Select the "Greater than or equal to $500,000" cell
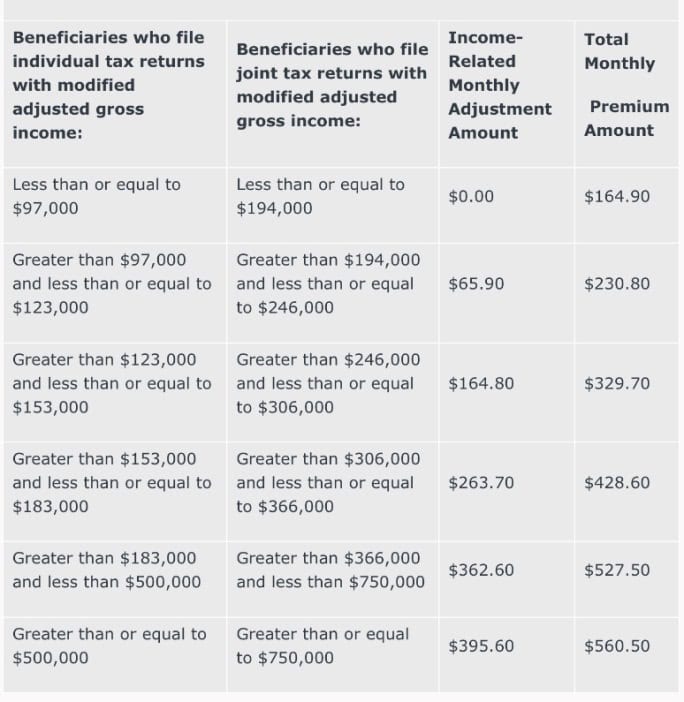This screenshot has width=684, height=702. click(x=109, y=646)
